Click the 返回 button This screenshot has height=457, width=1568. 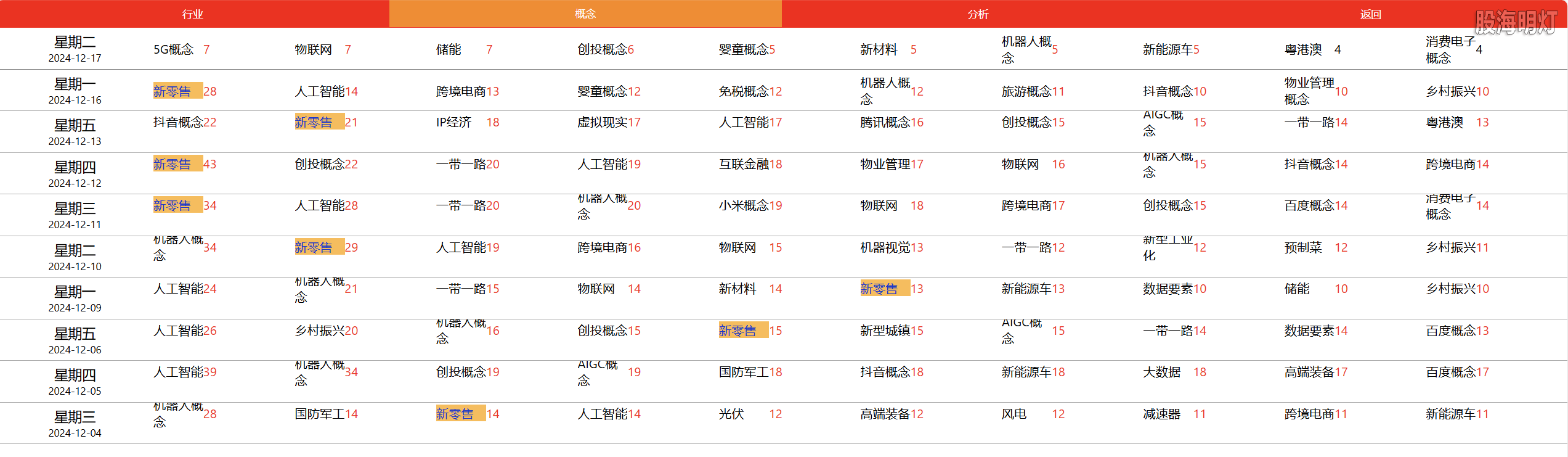tap(1370, 14)
